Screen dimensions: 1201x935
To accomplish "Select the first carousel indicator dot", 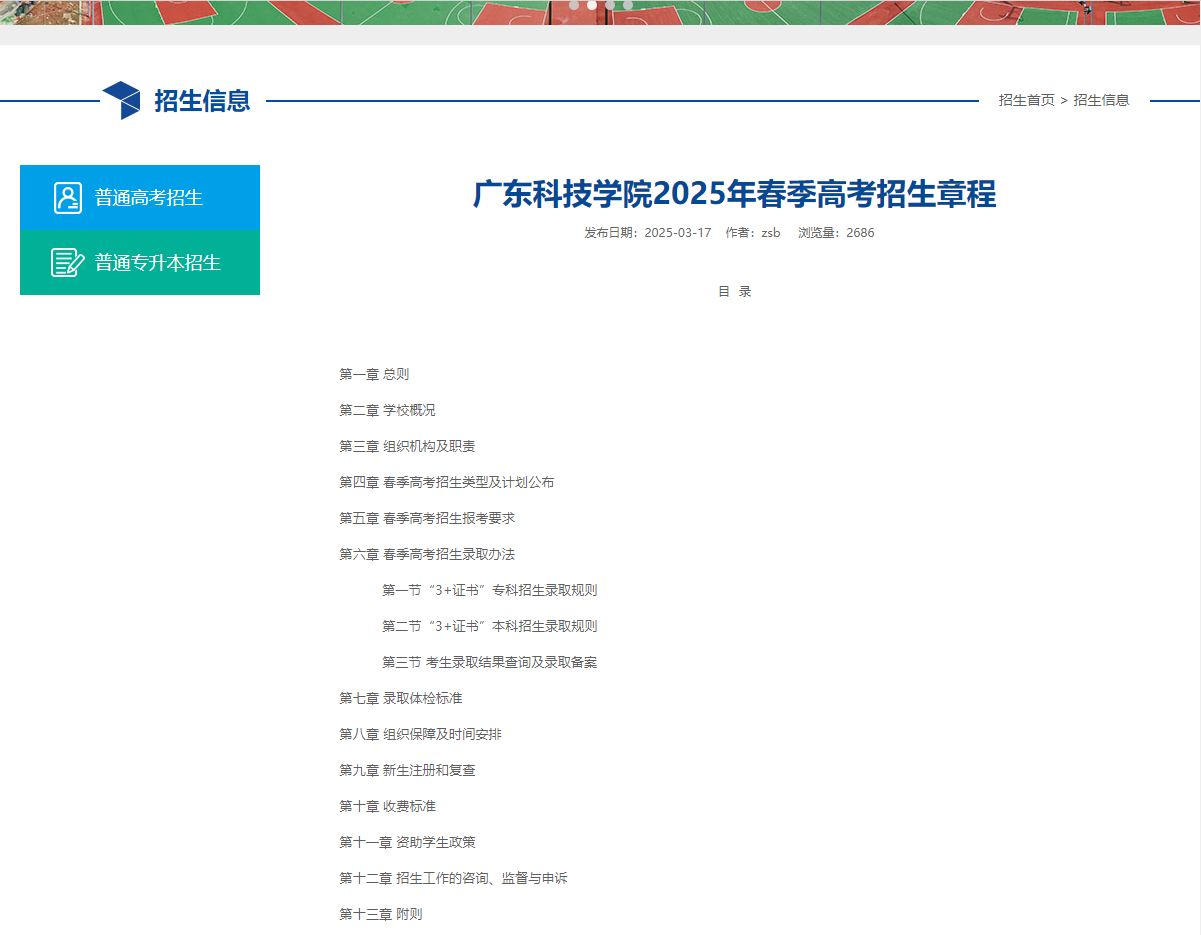I will click(574, 5).
